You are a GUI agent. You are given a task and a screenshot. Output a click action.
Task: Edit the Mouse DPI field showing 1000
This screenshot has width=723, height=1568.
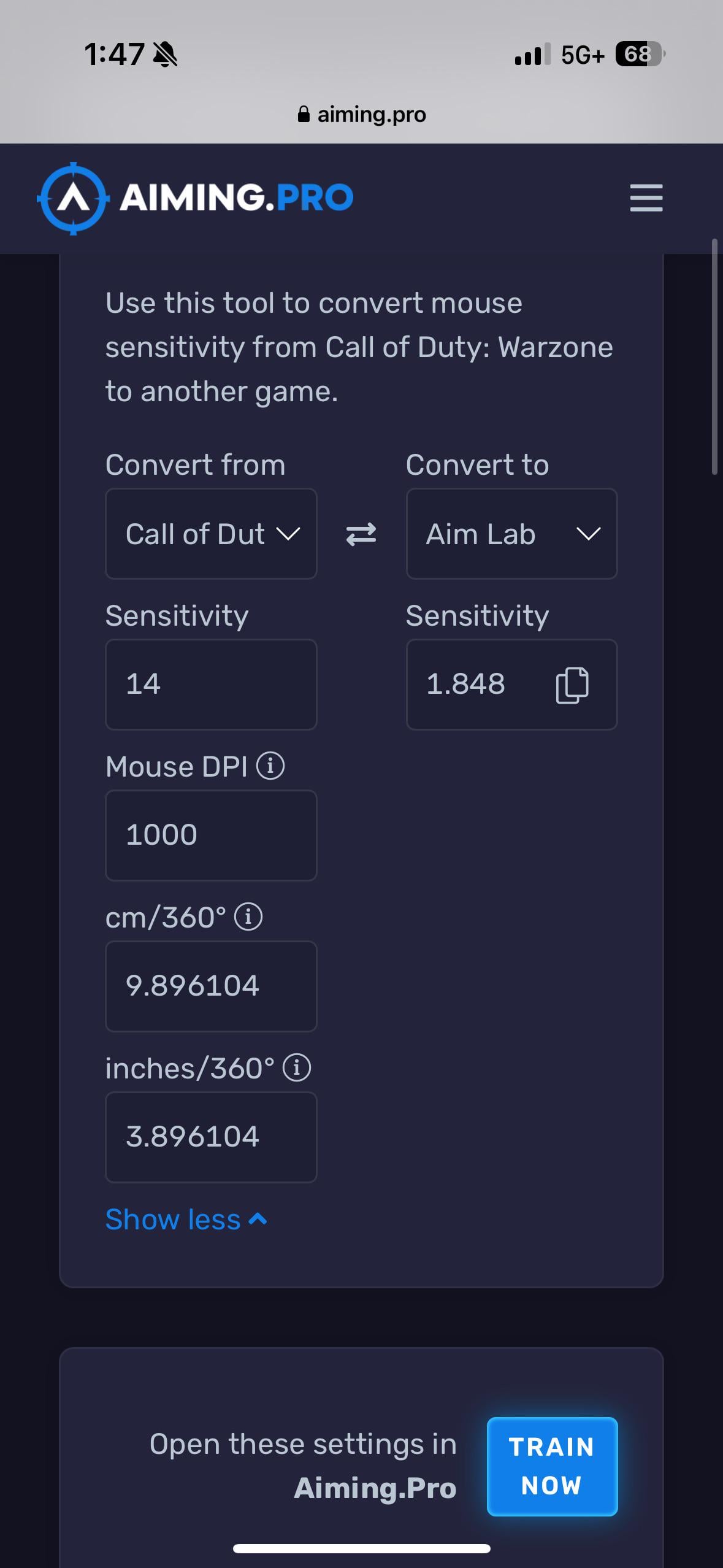click(x=211, y=836)
